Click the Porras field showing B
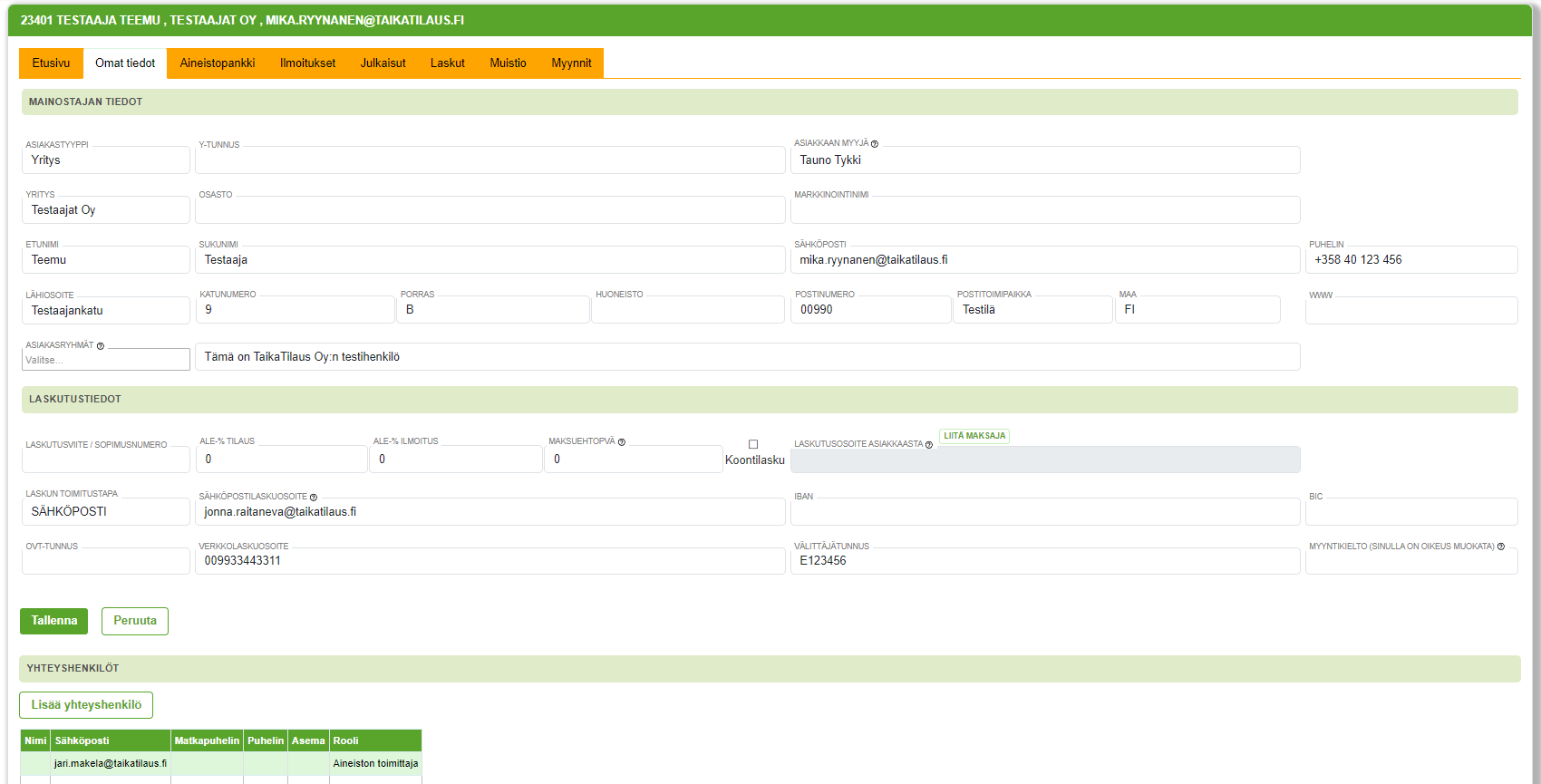Screen dimensions: 1541x784 pyautogui.click(x=493, y=310)
